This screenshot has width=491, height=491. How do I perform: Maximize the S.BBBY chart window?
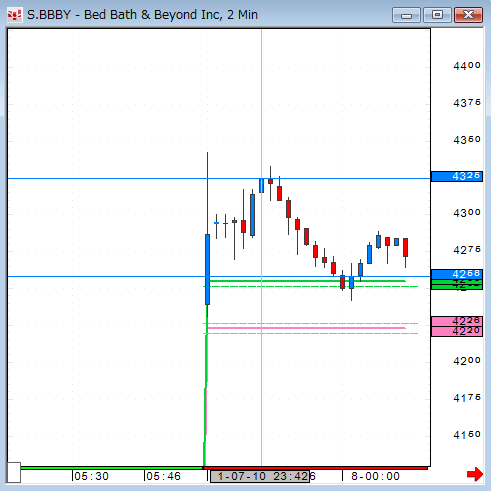[437, 15]
